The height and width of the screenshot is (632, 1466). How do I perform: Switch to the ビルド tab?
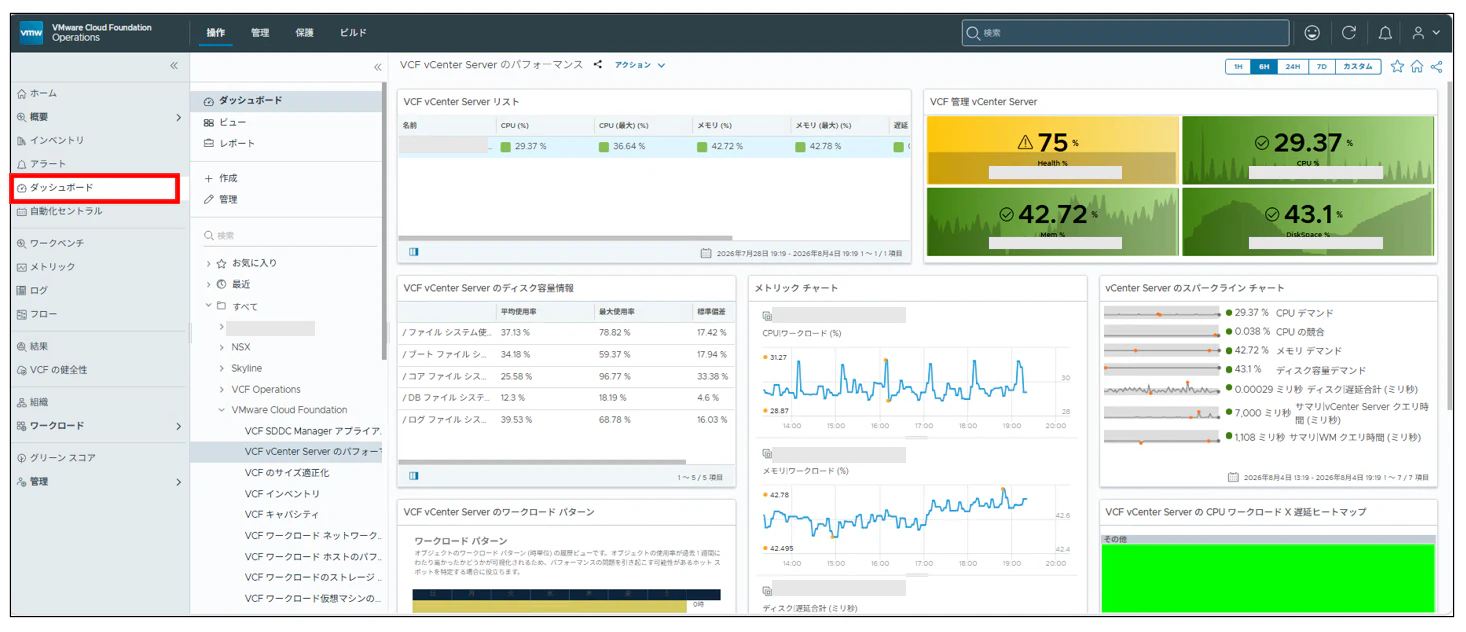click(353, 33)
